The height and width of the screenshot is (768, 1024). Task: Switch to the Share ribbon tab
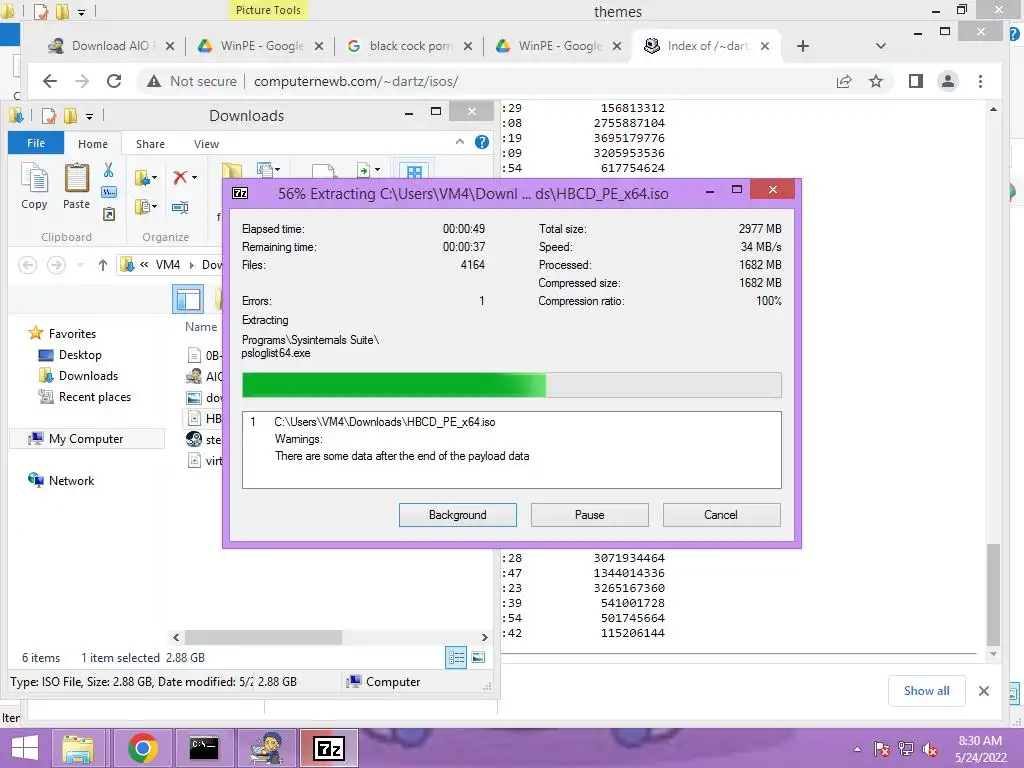(x=150, y=144)
